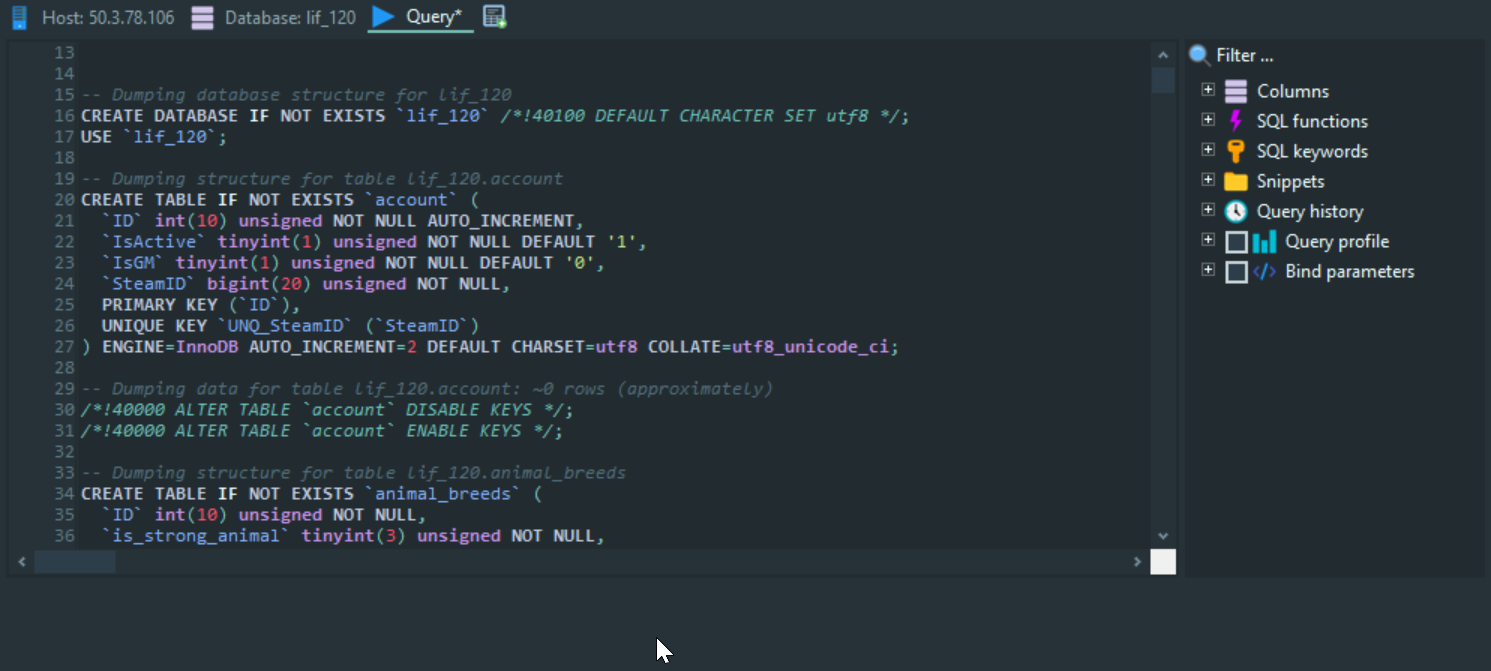Click the Query history clock icon
The height and width of the screenshot is (671, 1491).
tap(1236, 211)
